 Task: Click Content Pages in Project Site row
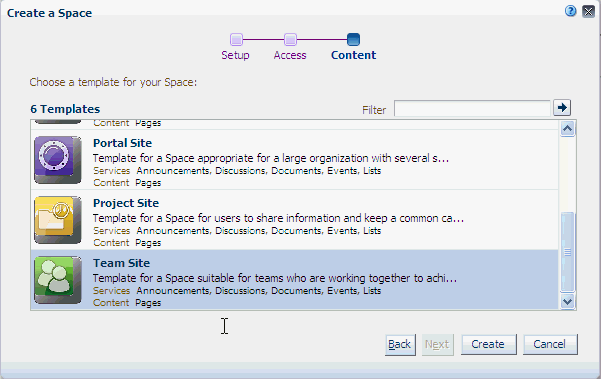pyautogui.click(x=127, y=243)
